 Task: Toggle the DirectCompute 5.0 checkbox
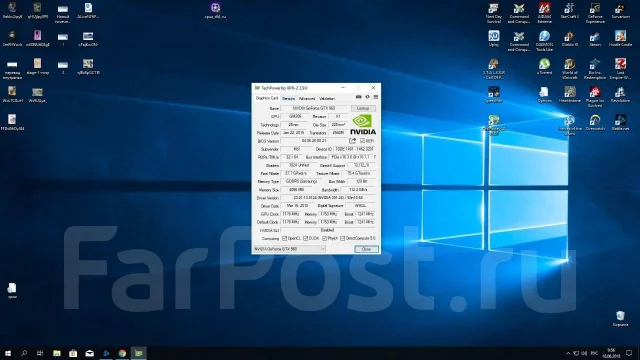342,238
